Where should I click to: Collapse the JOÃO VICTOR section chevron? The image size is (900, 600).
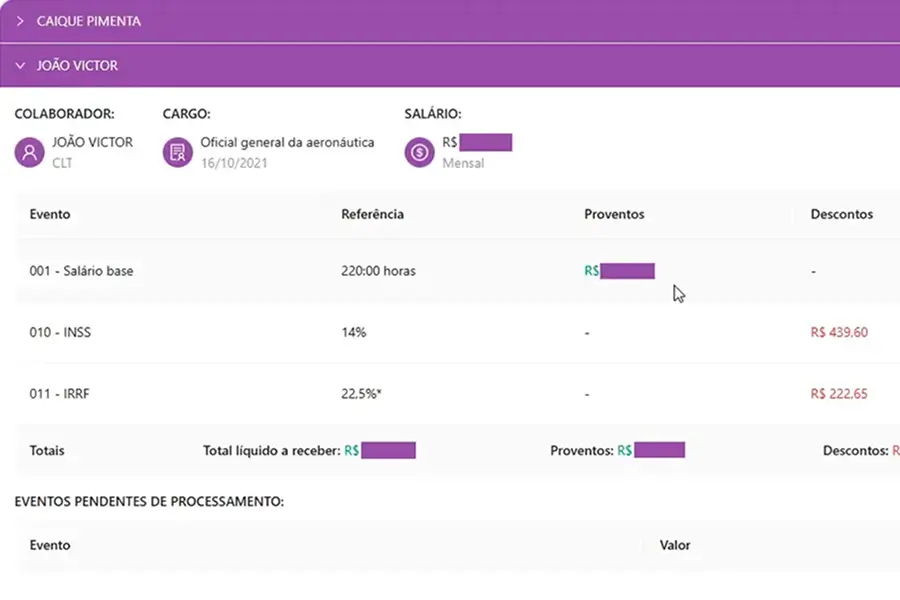coord(20,66)
